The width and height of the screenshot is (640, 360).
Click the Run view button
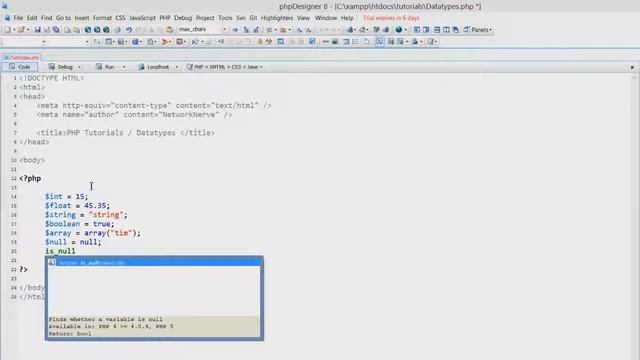coord(105,67)
